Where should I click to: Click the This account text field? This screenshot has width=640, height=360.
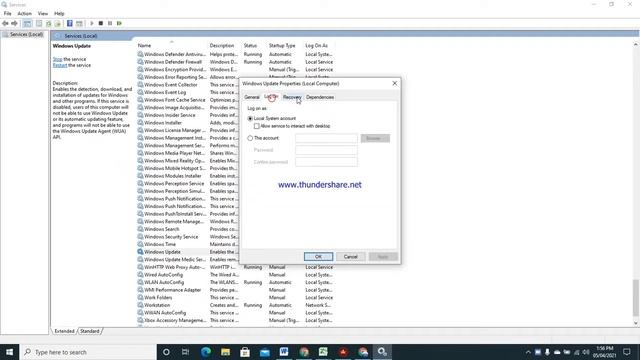(x=326, y=138)
